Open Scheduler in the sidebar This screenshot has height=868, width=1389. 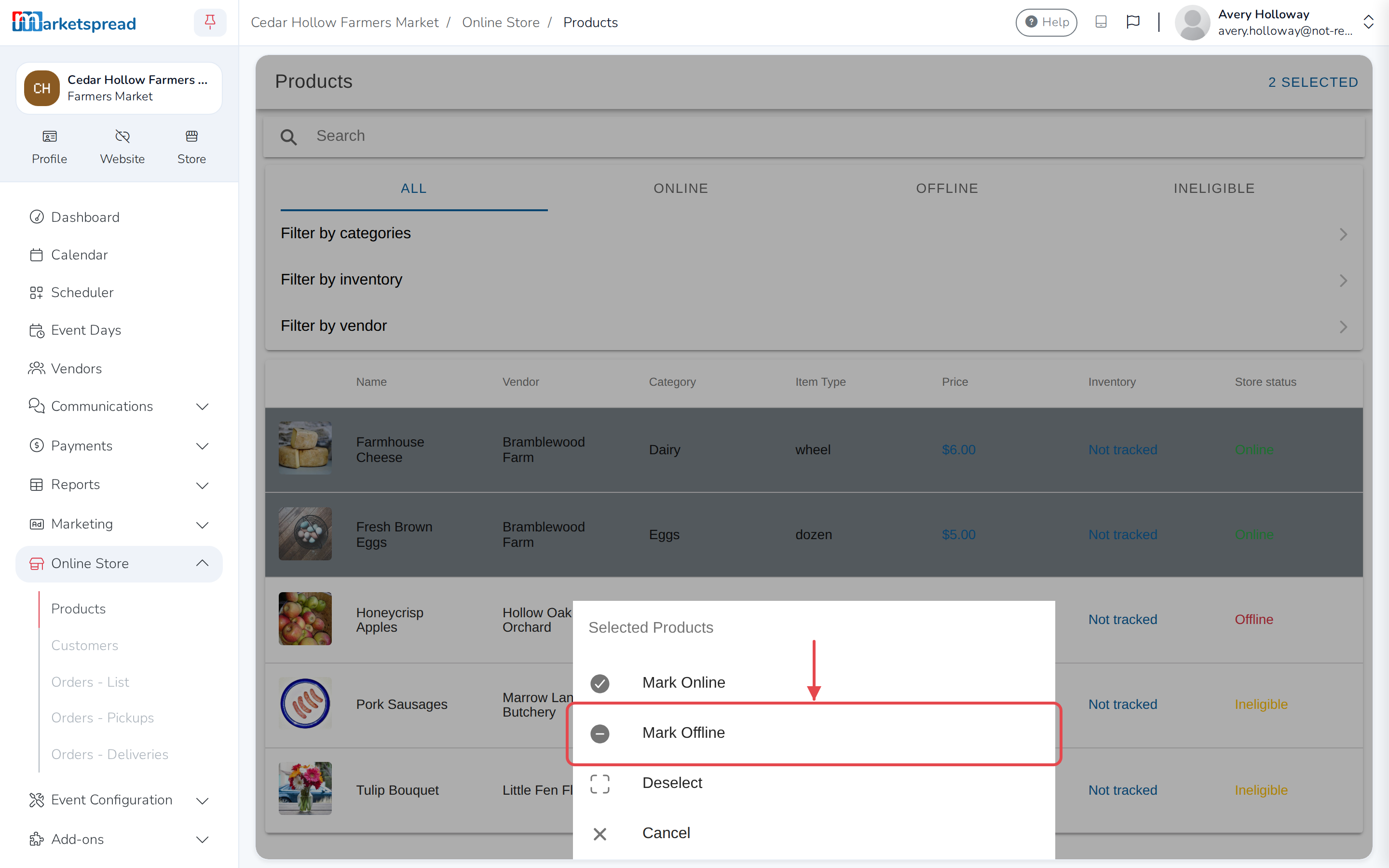(119, 292)
